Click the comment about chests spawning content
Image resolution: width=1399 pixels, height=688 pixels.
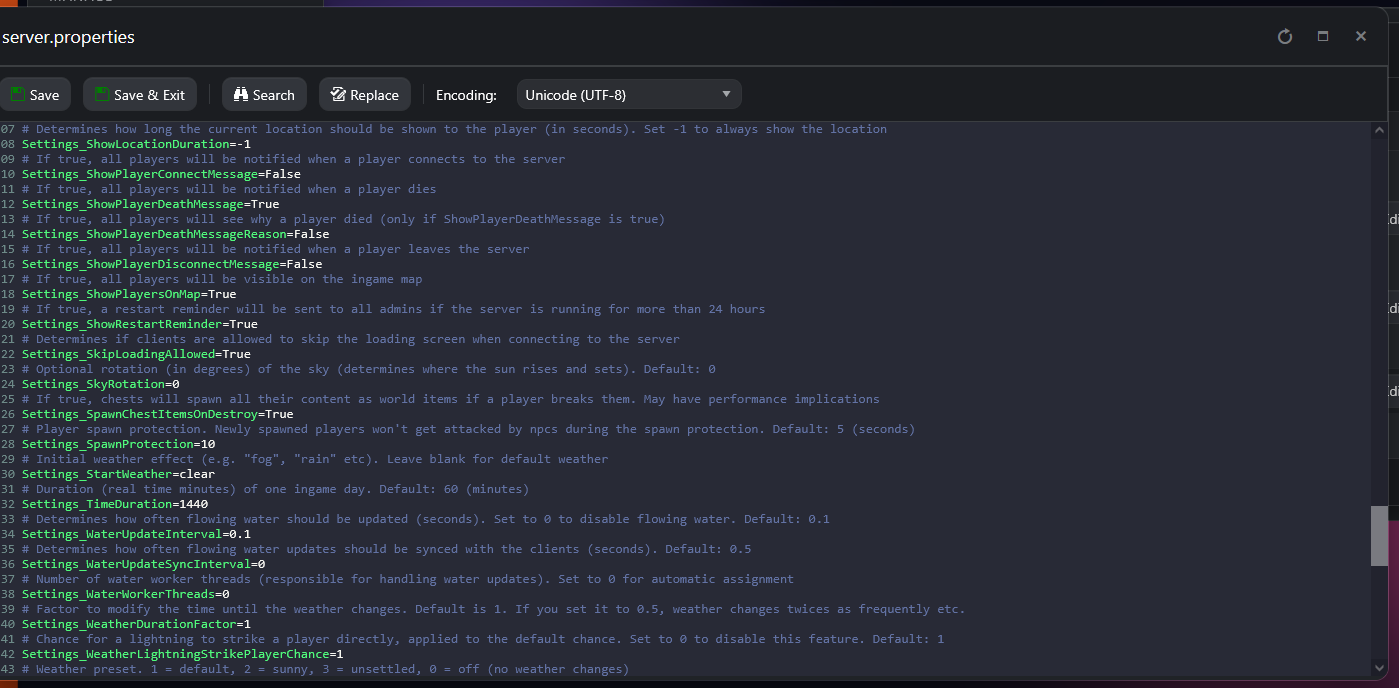450,399
